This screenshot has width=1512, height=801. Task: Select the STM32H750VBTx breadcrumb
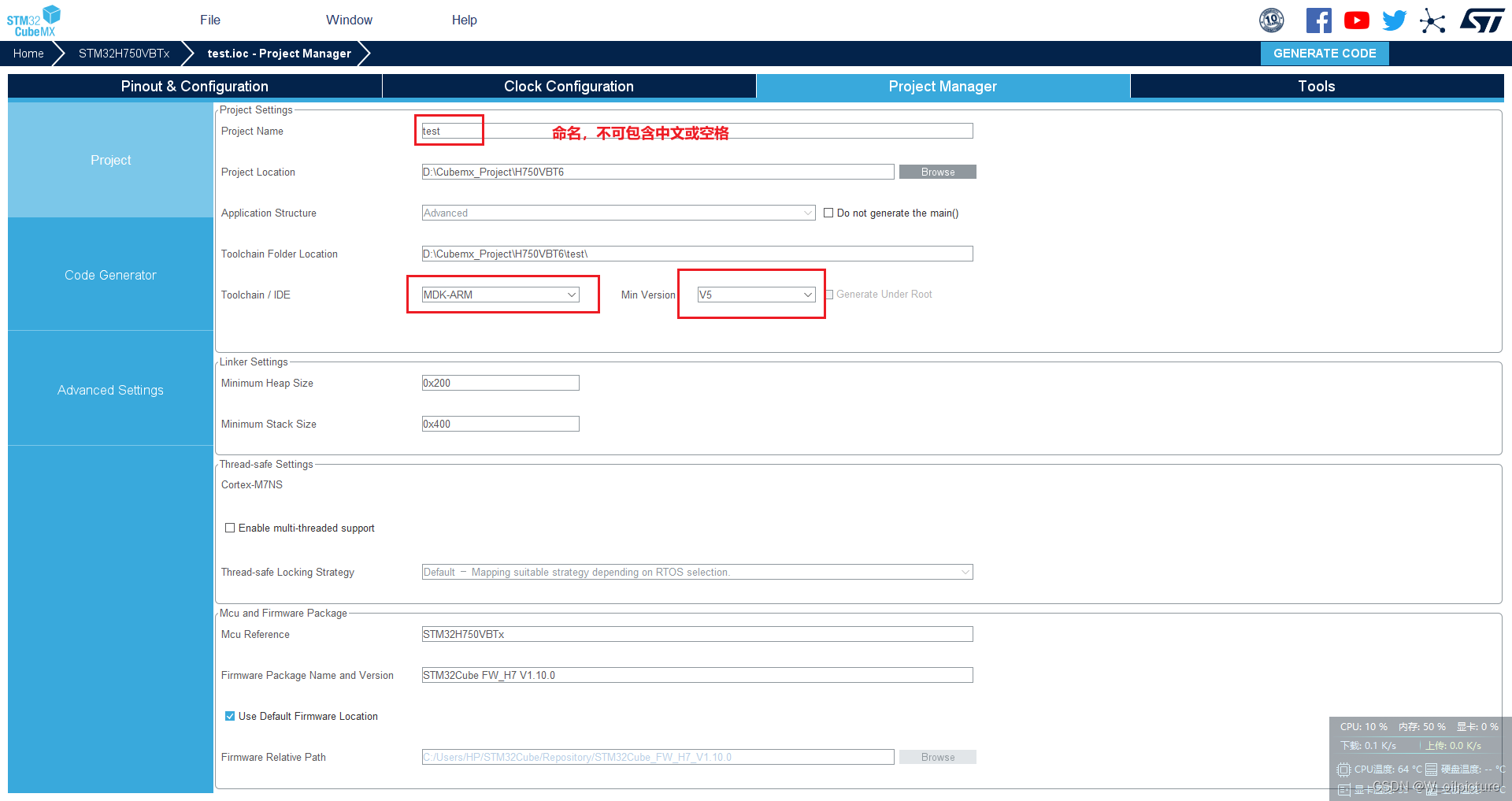point(124,54)
